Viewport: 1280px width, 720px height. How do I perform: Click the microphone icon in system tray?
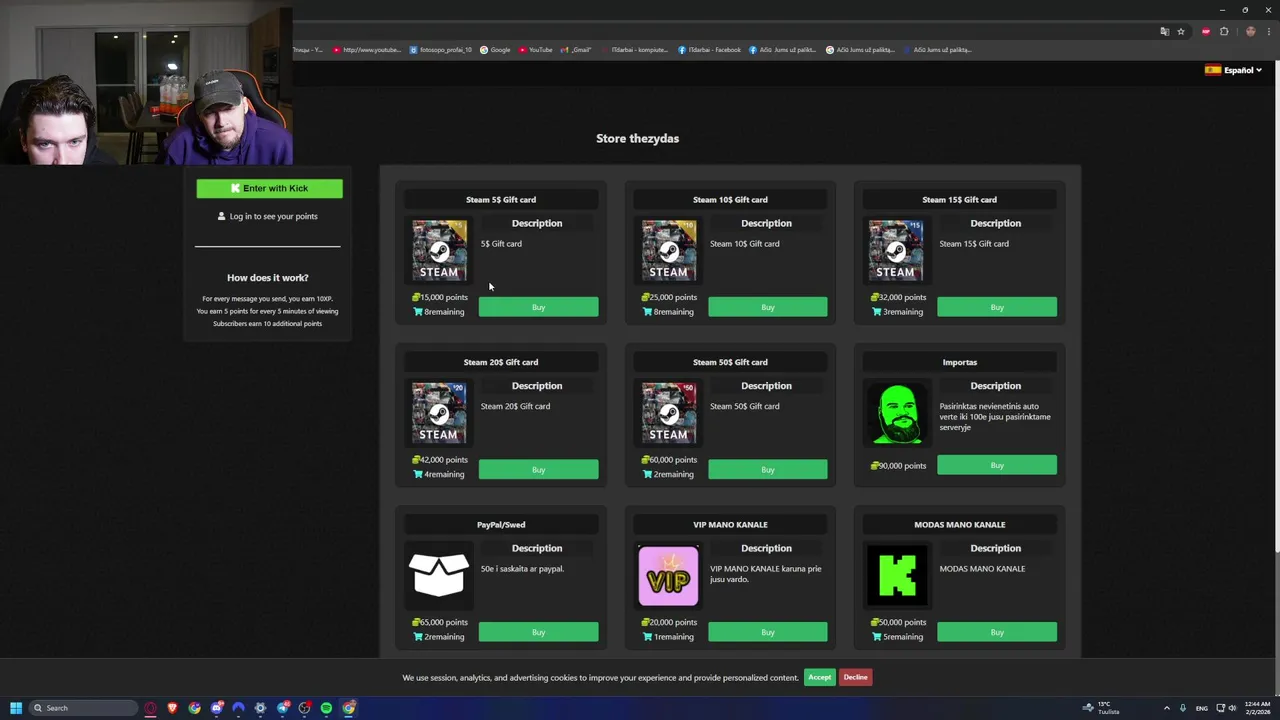[1183, 708]
